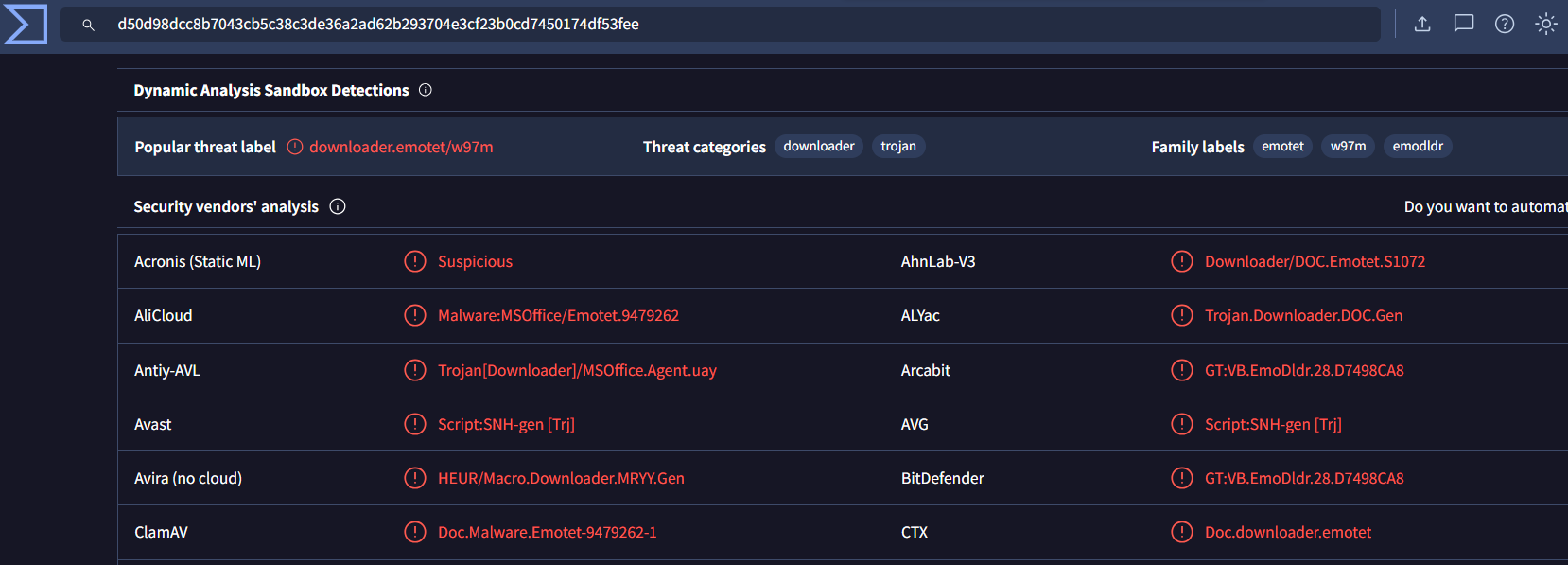Click alert icon beside Doc.downloader.emotet
Screen dimensions: 1568x565
coord(1182,532)
